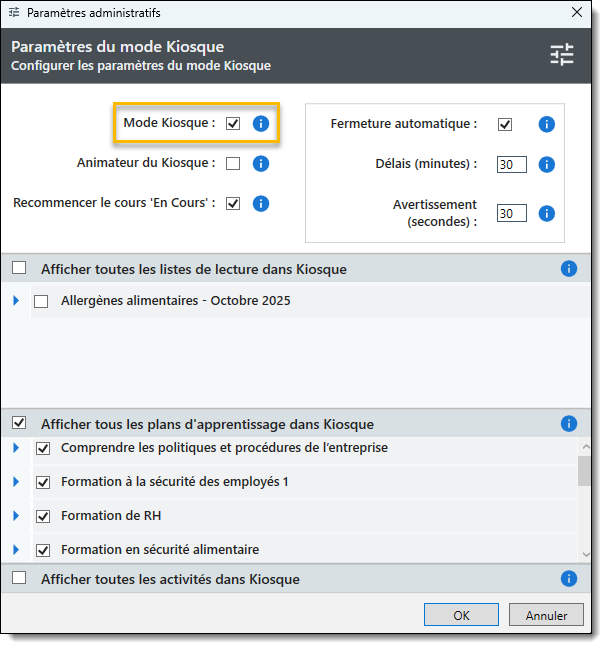Enable the Animateur du Kiosque checkbox

click(233, 164)
